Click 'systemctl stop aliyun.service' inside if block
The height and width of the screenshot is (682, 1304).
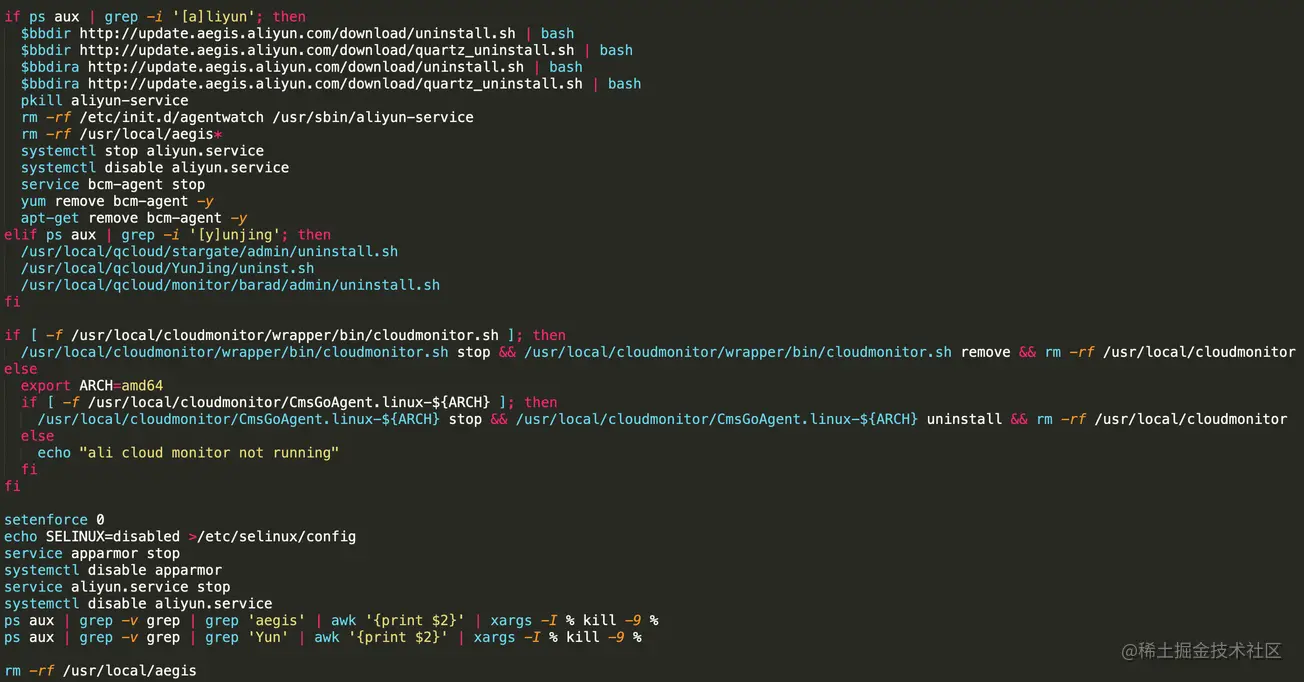point(142,151)
